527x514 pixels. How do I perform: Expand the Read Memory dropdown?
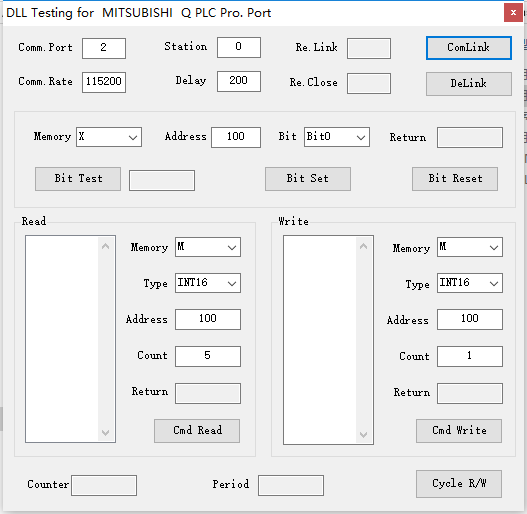tap(208, 247)
